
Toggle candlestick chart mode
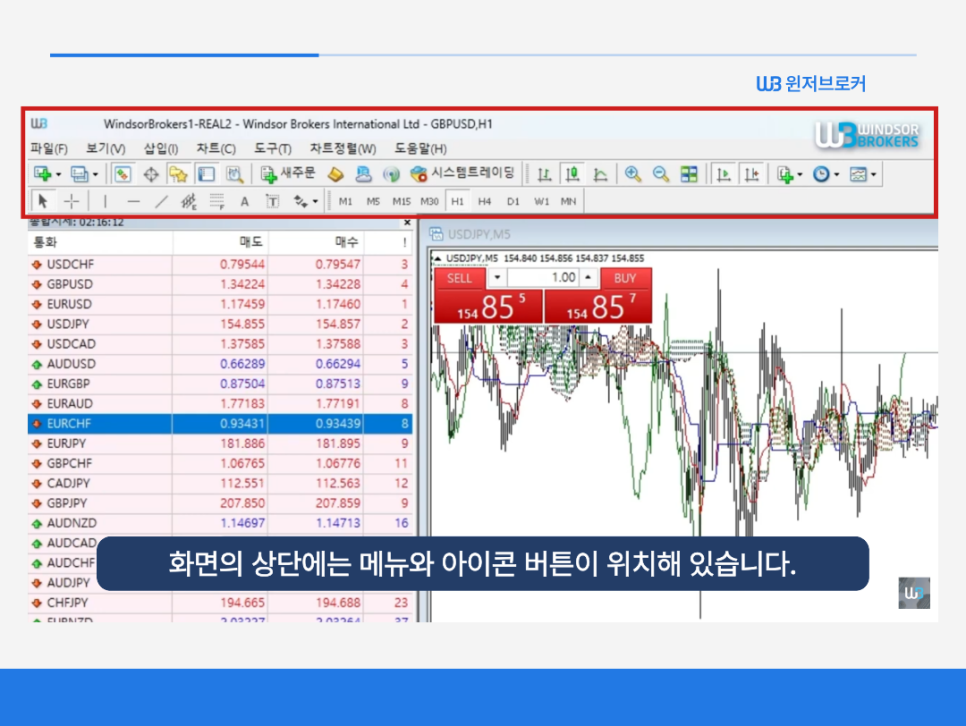tap(572, 174)
